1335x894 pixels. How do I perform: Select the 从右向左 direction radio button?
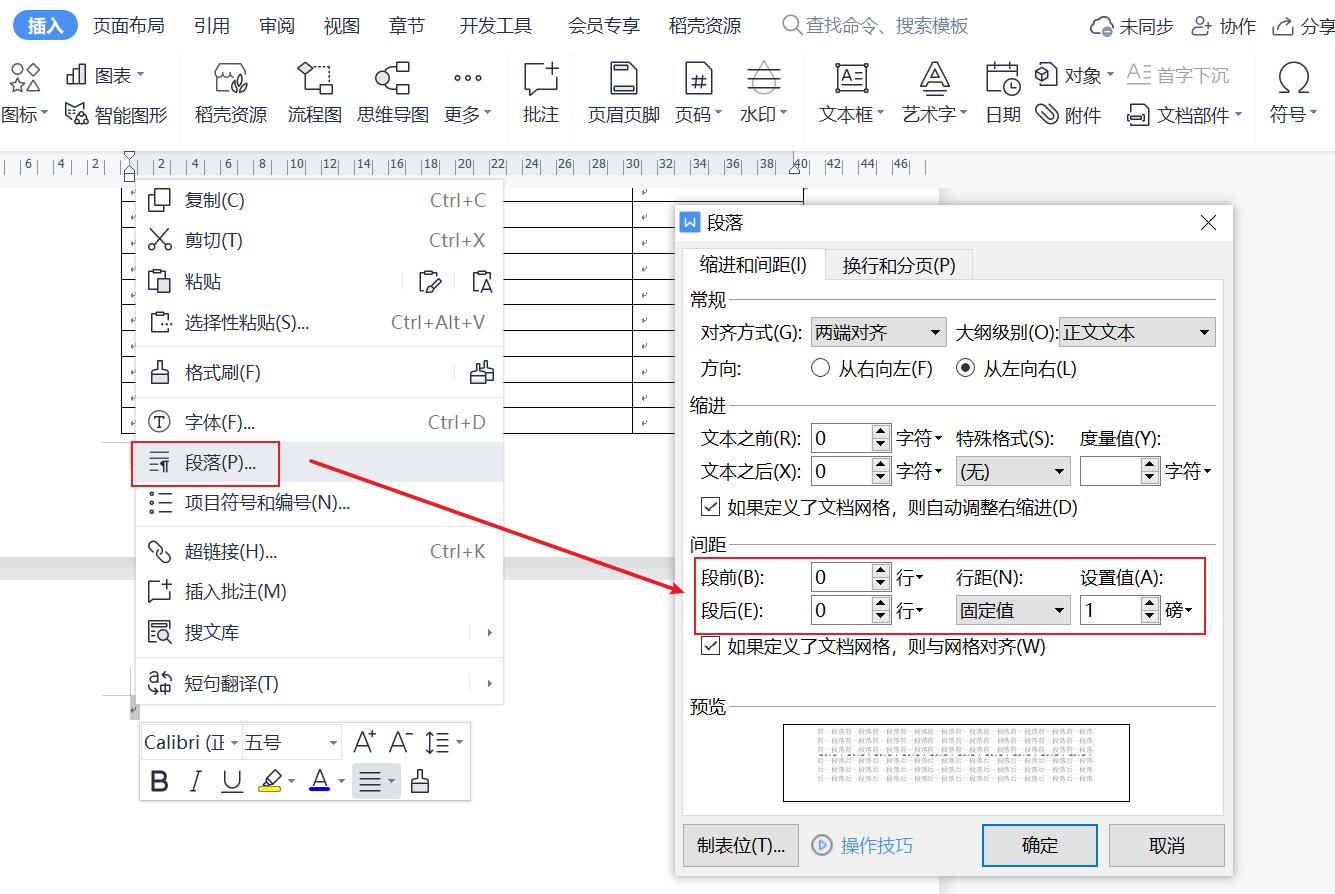[x=821, y=369]
